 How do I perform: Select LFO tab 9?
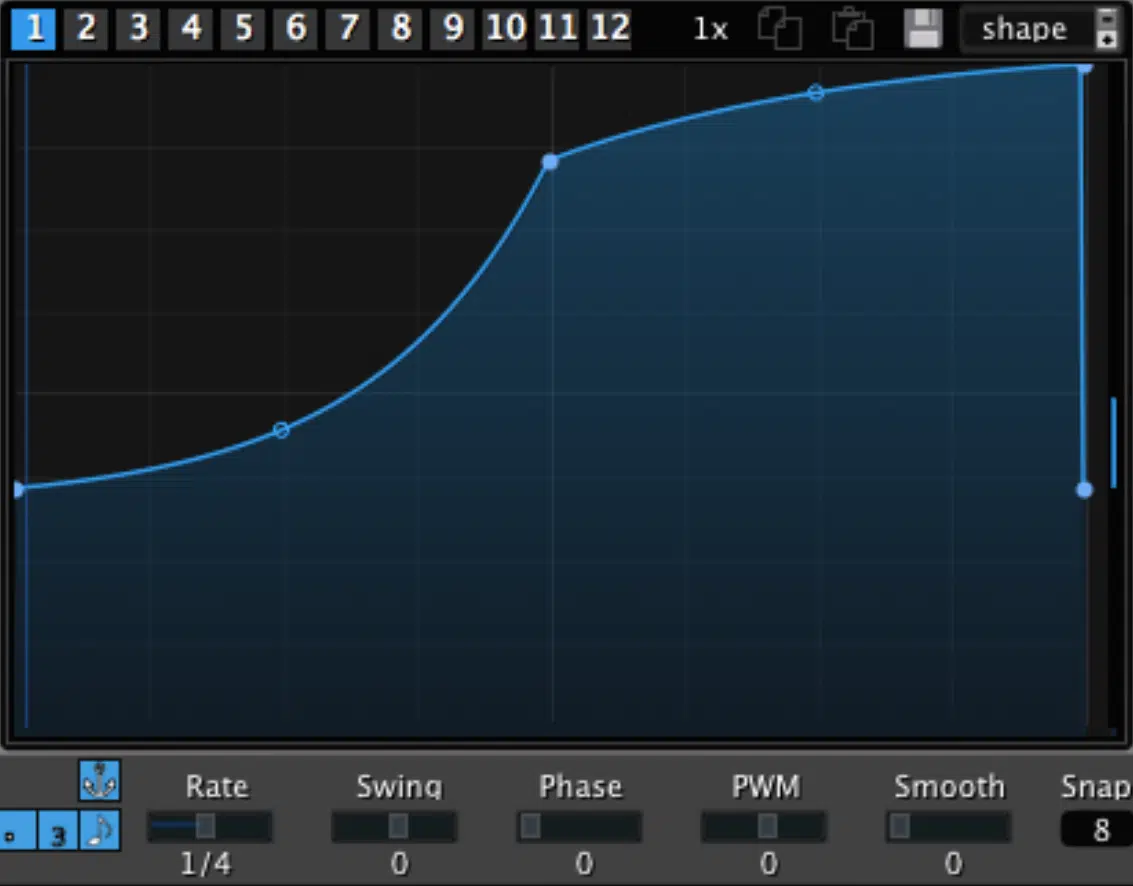click(452, 29)
